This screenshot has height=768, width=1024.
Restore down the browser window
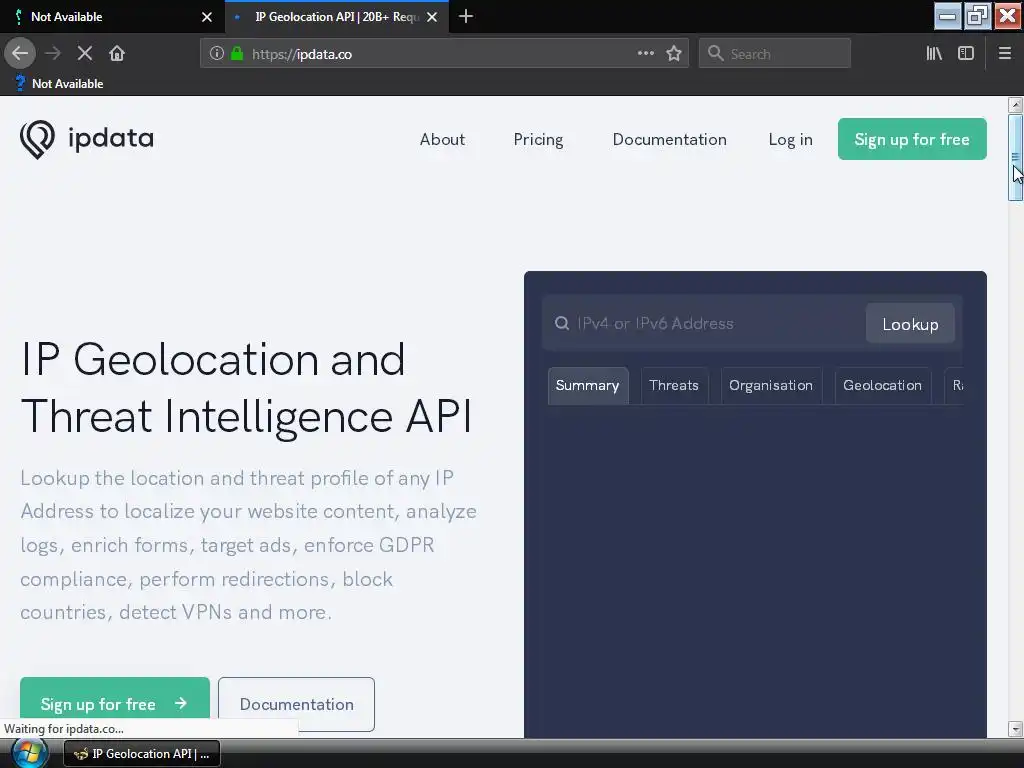[978, 16]
